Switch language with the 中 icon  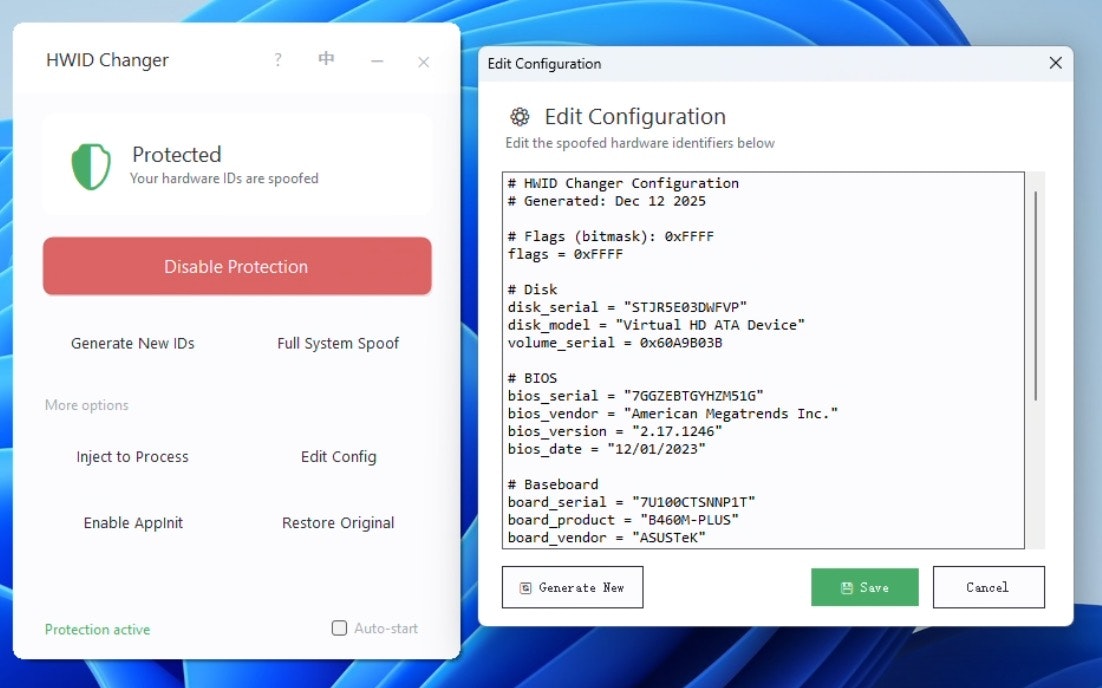(x=325, y=58)
